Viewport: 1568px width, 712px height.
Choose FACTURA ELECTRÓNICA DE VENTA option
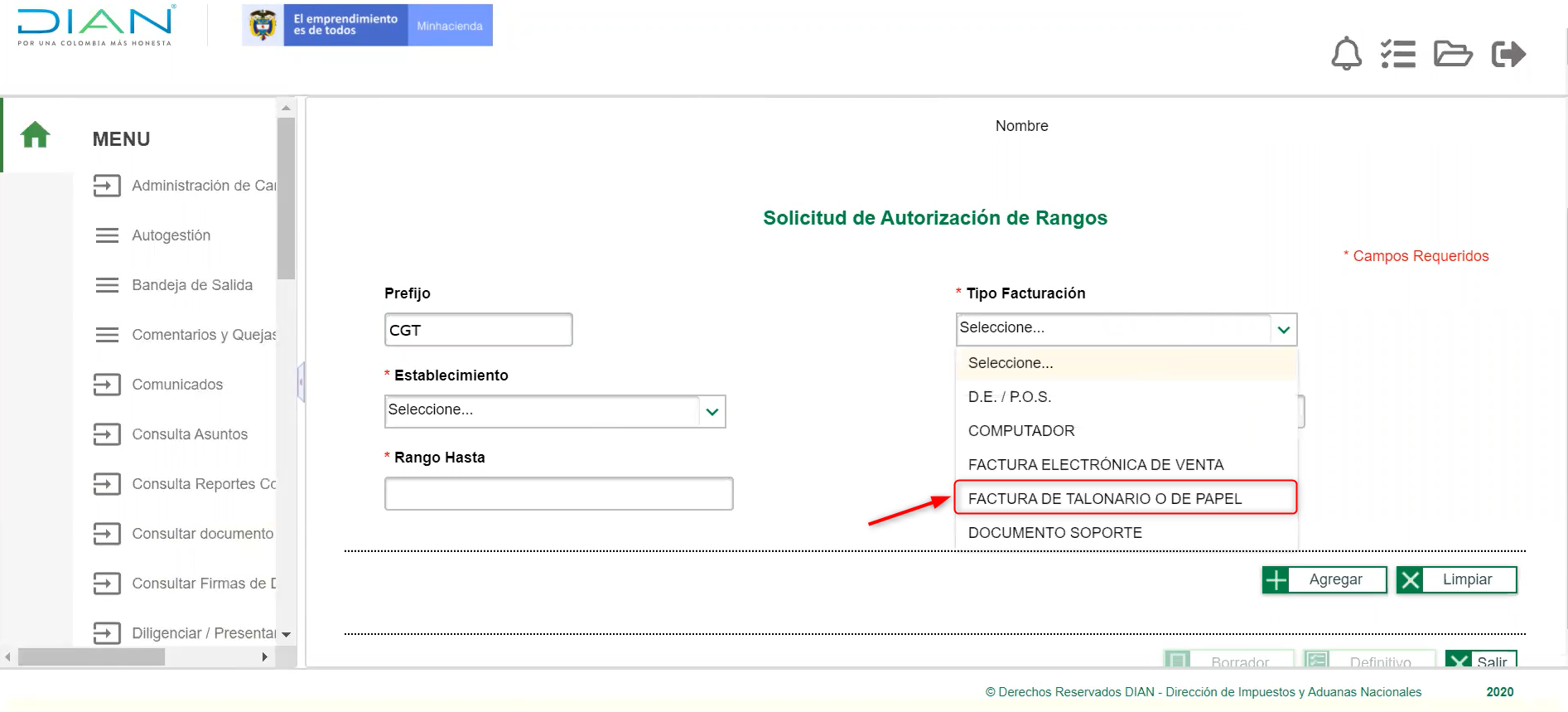1095,464
